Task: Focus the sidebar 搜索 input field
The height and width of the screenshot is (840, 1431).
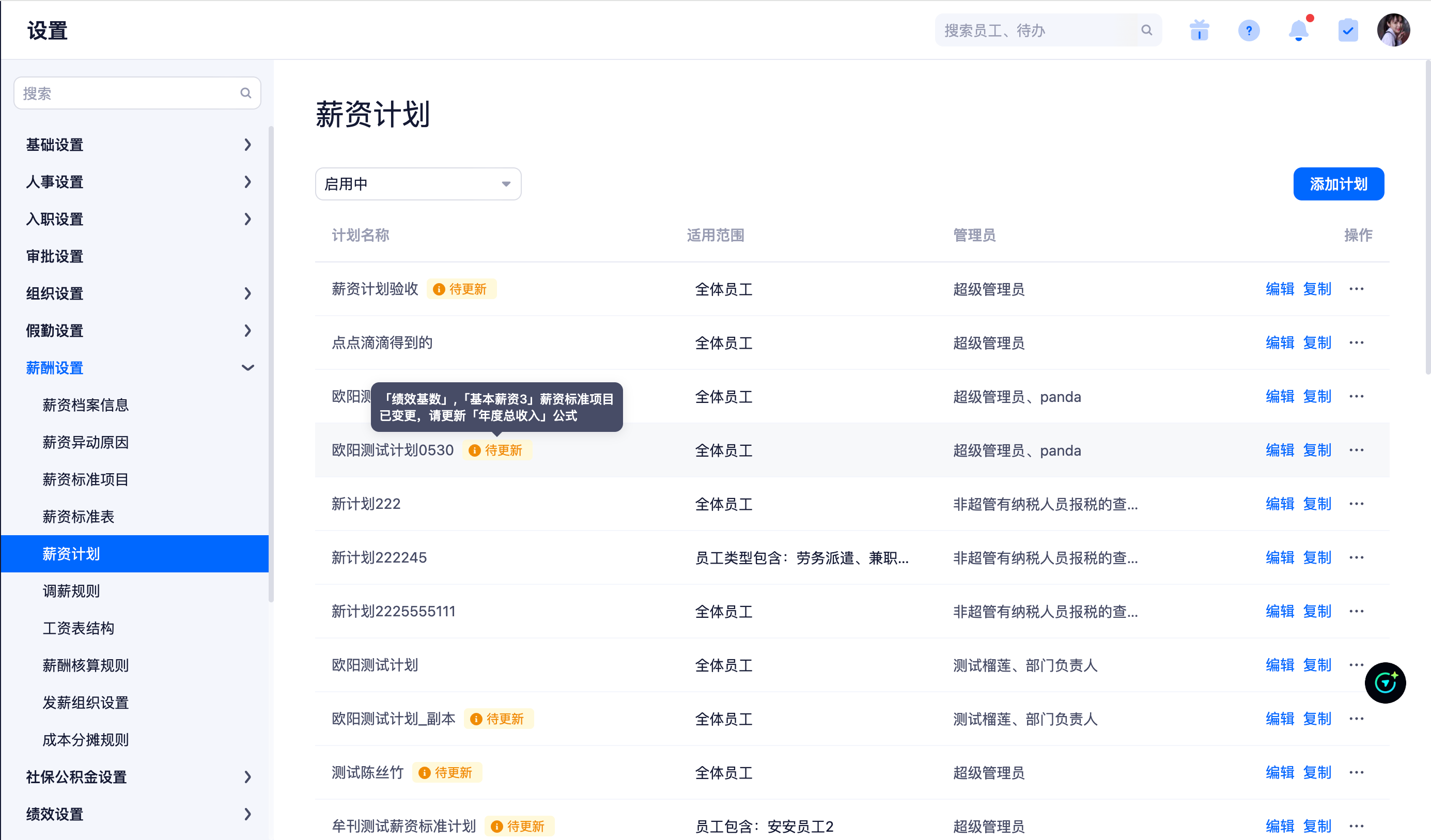Action: [x=137, y=93]
